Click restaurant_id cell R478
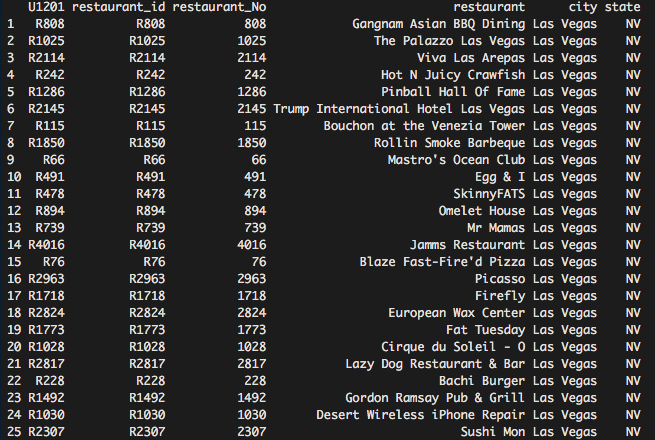The width and height of the screenshot is (655, 440). pyautogui.click(x=151, y=194)
